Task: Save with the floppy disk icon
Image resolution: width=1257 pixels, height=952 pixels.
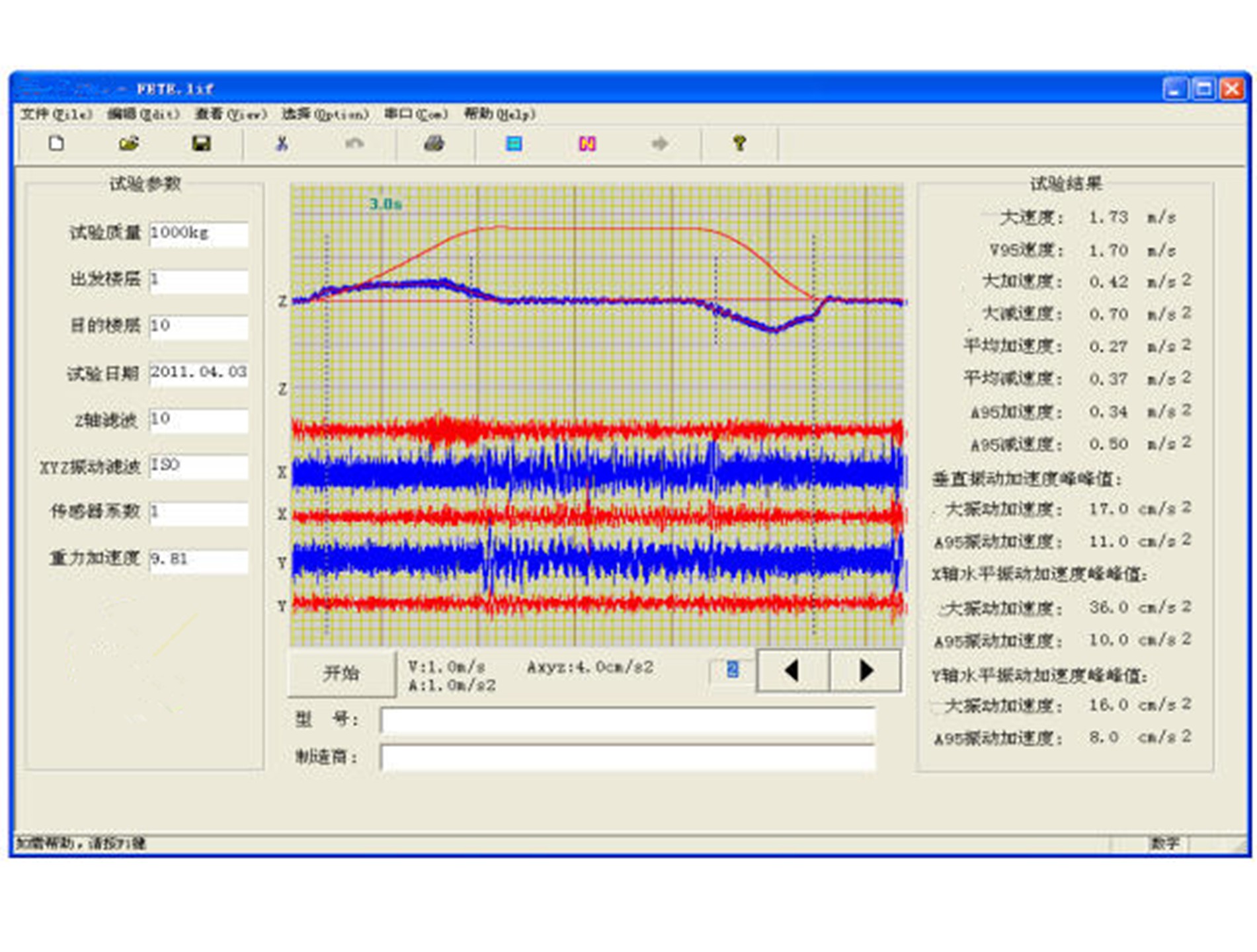Action: point(202,143)
